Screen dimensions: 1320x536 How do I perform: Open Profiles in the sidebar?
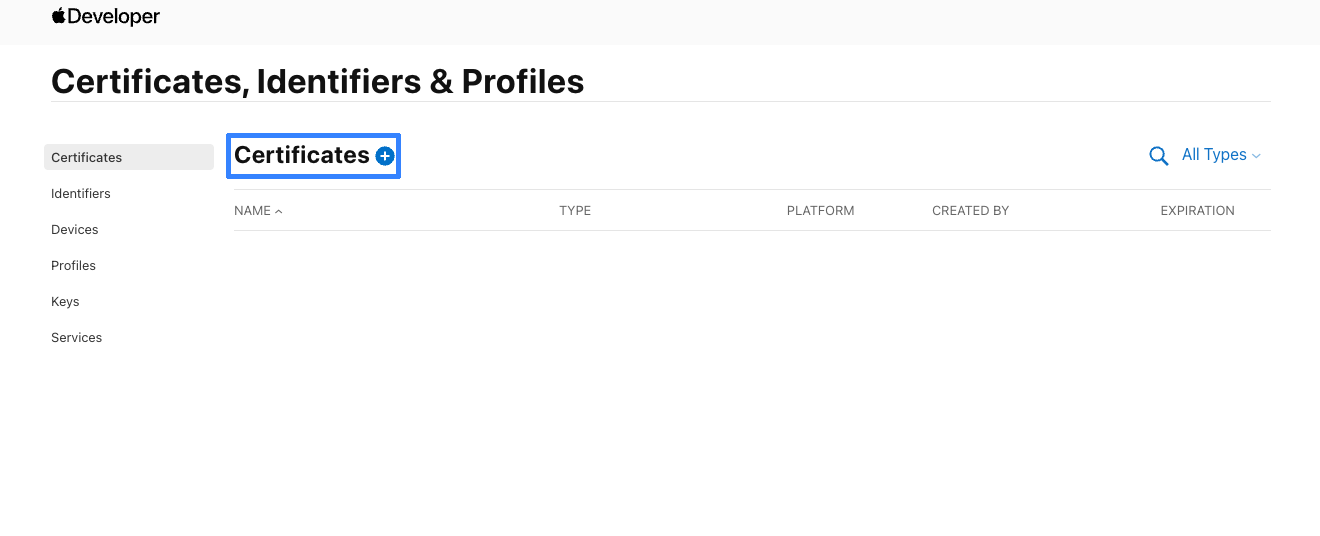click(x=74, y=265)
